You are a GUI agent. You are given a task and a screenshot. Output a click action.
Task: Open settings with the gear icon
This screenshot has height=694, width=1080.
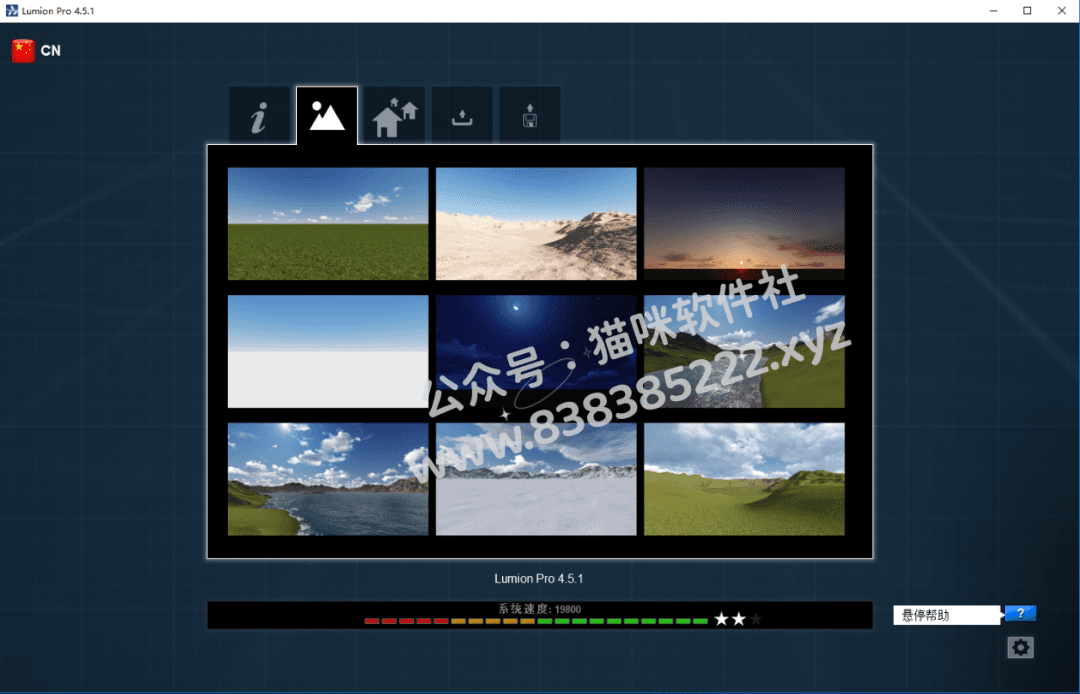(1020, 647)
